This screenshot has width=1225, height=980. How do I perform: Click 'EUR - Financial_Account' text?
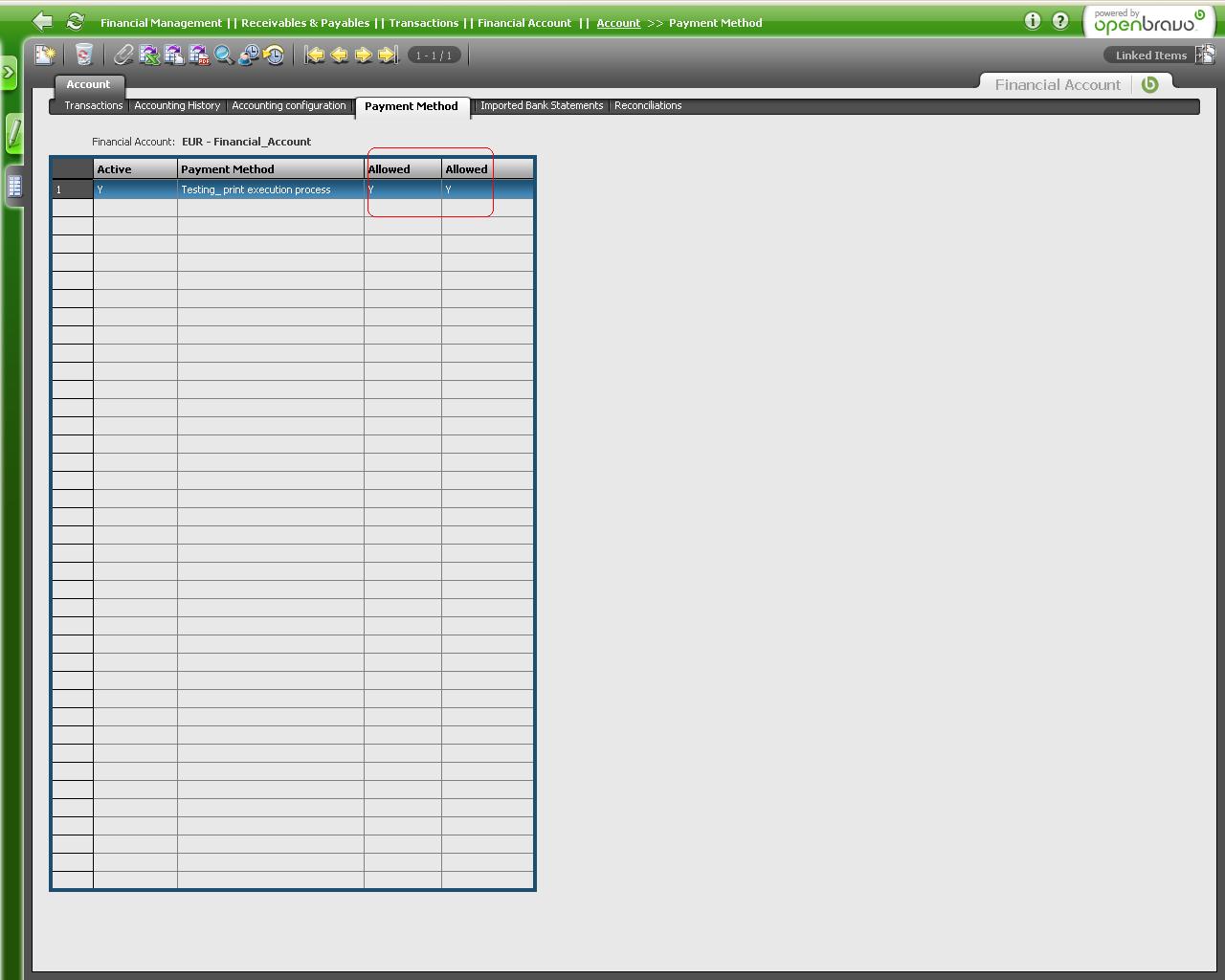[246, 142]
